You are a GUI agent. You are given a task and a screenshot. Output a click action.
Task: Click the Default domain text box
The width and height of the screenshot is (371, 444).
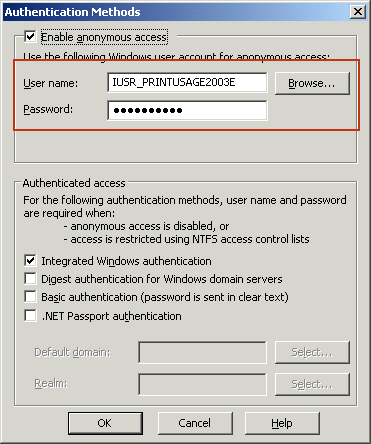(x=203, y=352)
